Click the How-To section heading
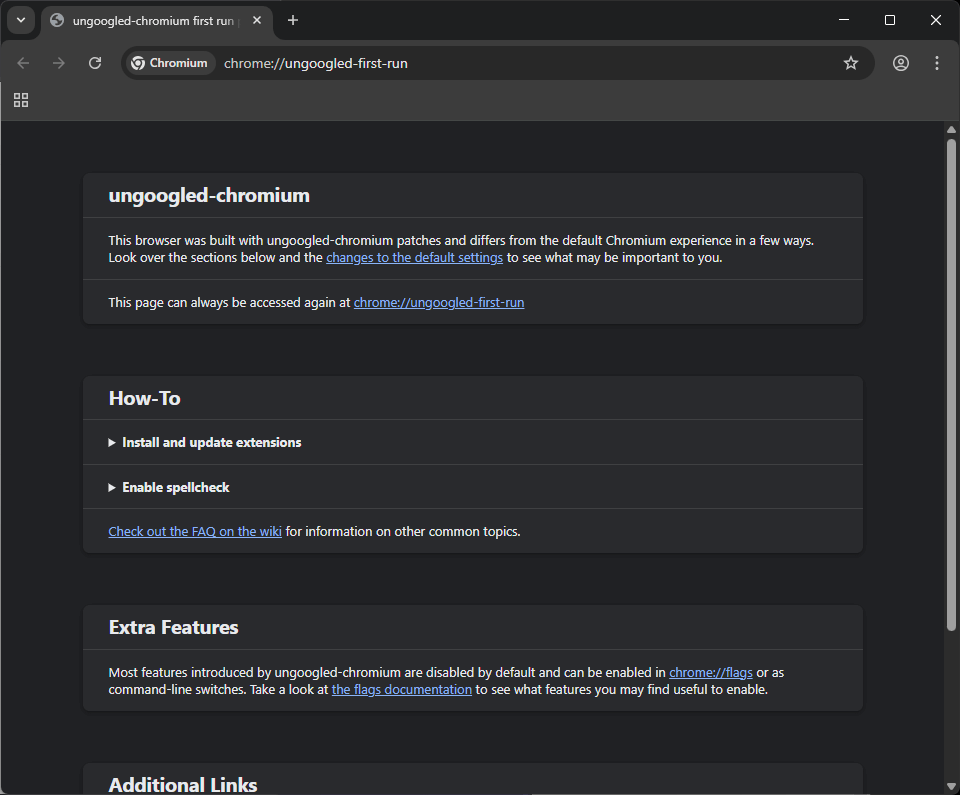Image resolution: width=960 pixels, height=795 pixels. pos(144,398)
